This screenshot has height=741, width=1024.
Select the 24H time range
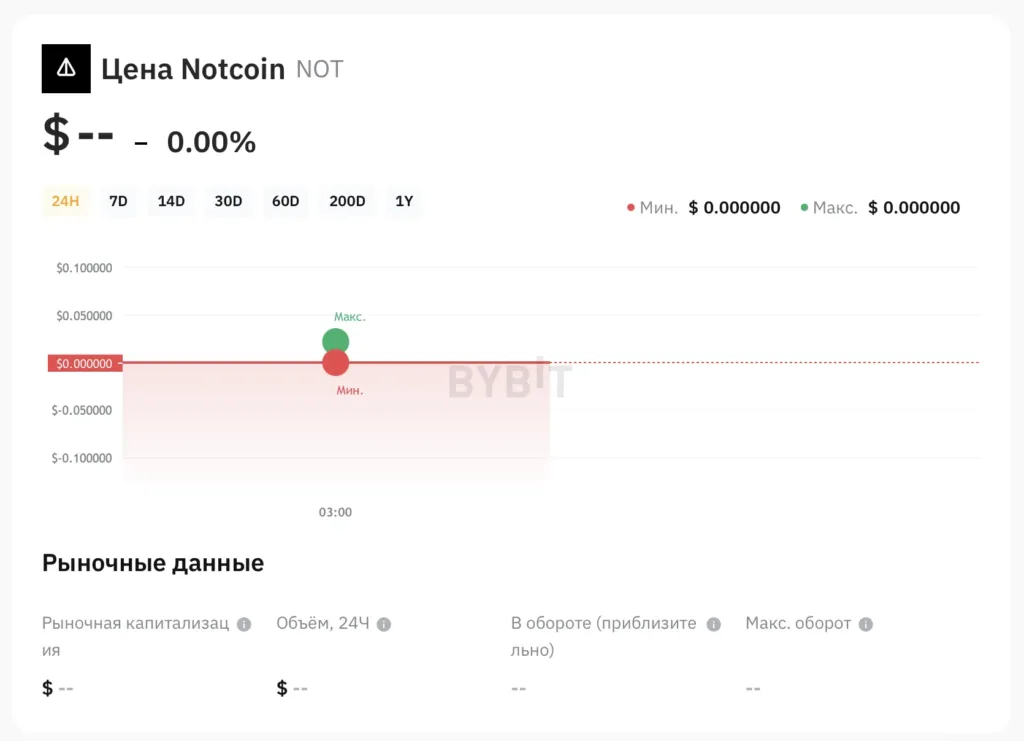pos(66,201)
